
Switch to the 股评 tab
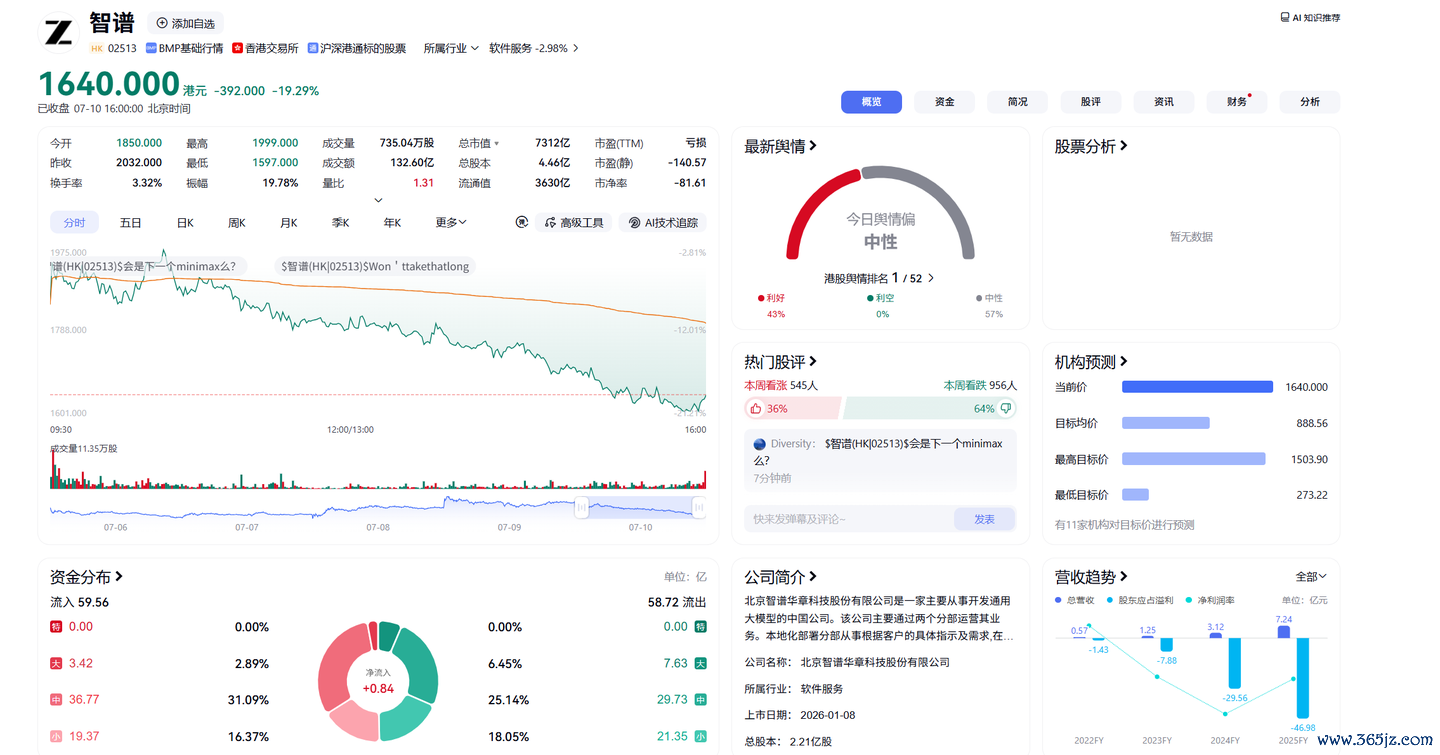[1090, 102]
